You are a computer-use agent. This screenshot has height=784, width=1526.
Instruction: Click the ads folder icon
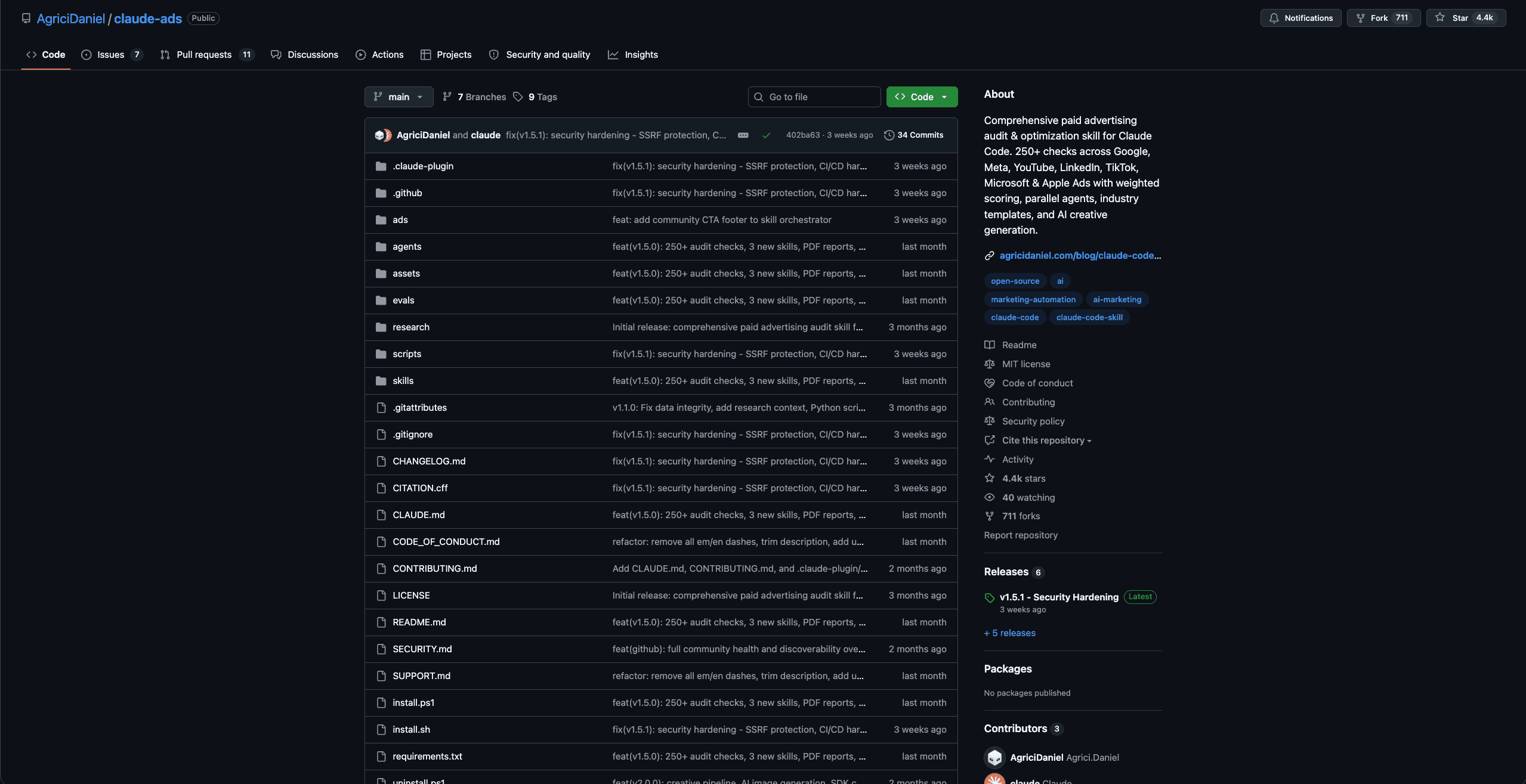tap(381, 219)
